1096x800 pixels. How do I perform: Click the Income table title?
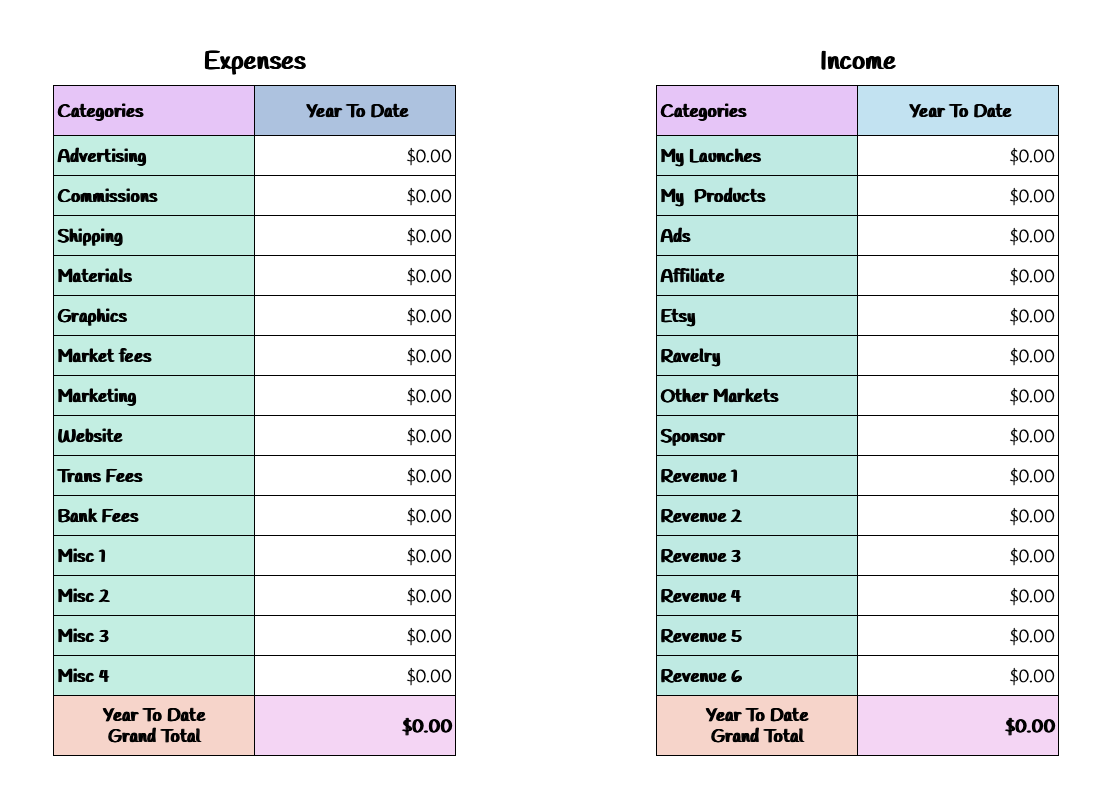point(857,61)
